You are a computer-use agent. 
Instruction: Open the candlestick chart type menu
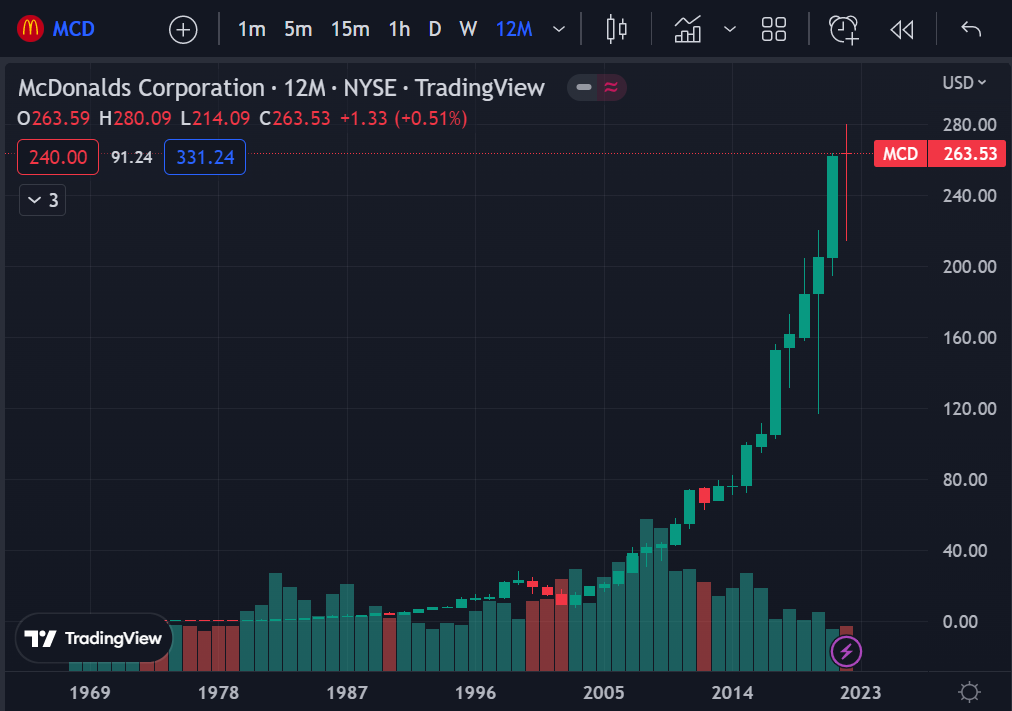coord(617,29)
